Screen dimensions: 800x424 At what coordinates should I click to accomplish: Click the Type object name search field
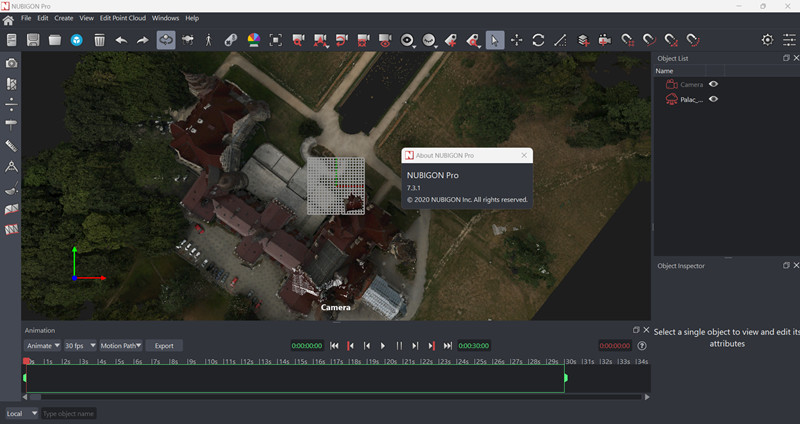coord(68,413)
